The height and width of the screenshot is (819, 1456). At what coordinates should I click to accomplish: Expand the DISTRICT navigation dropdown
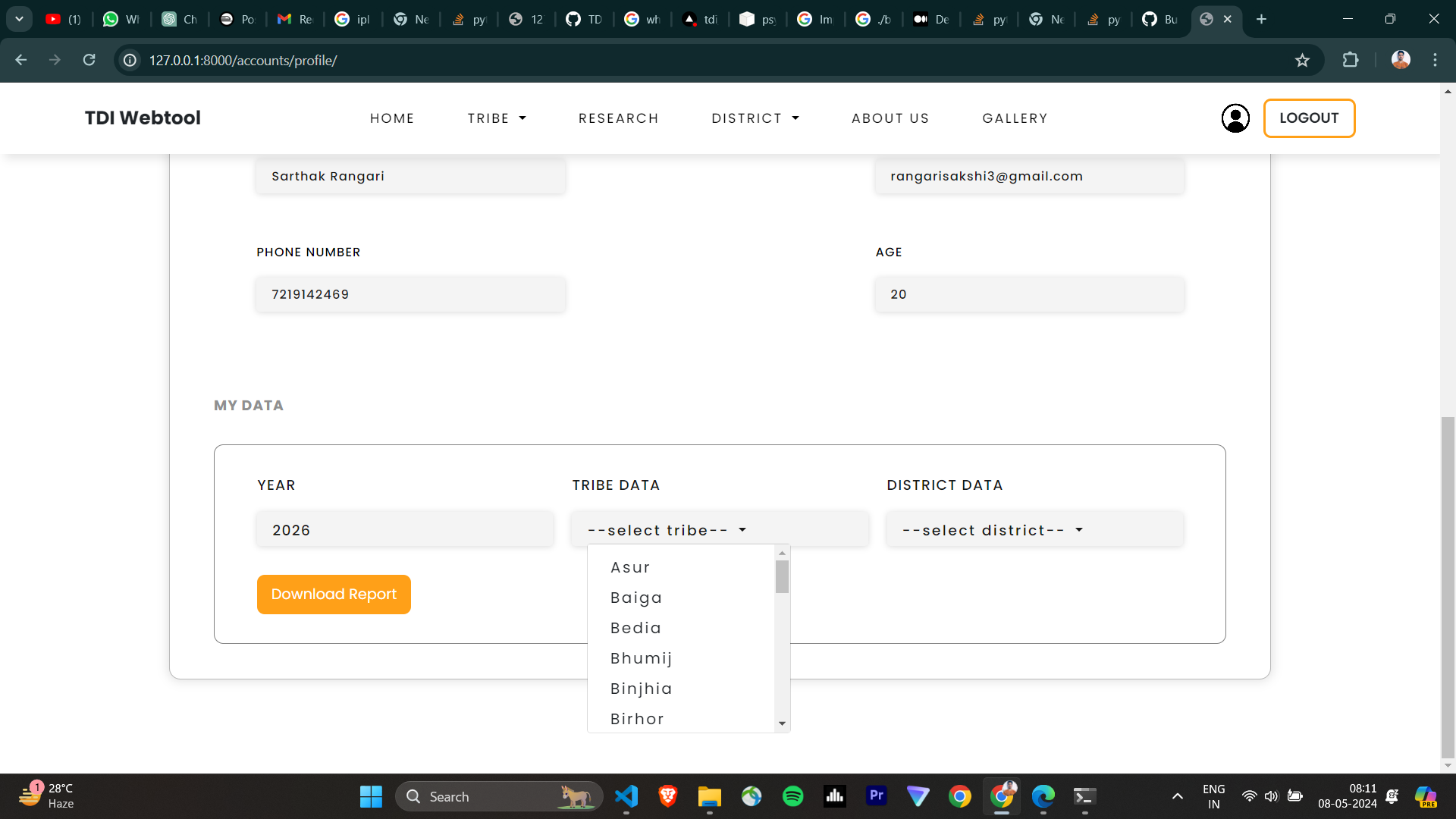pyautogui.click(x=755, y=118)
